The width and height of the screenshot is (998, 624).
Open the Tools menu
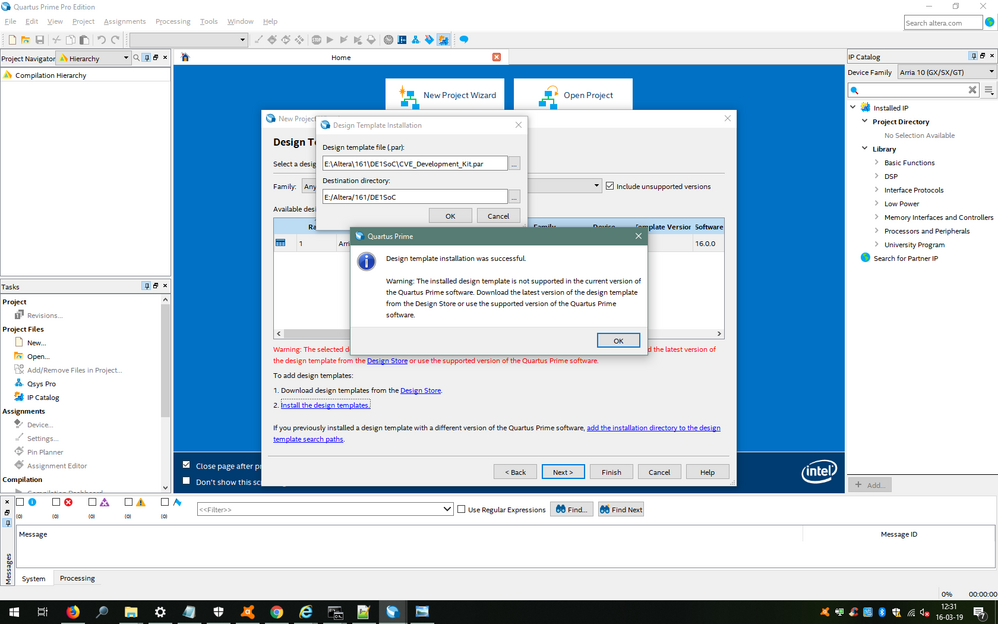pos(209,21)
